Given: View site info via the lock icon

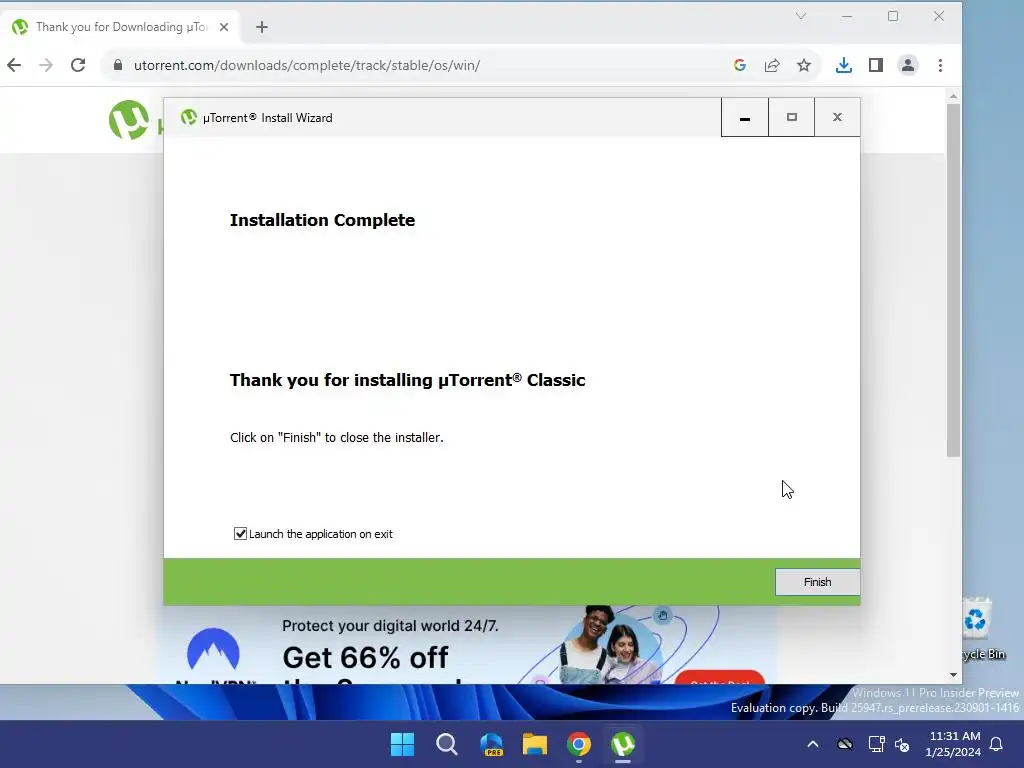Looking at the screenshot, I should coord(118,65).
